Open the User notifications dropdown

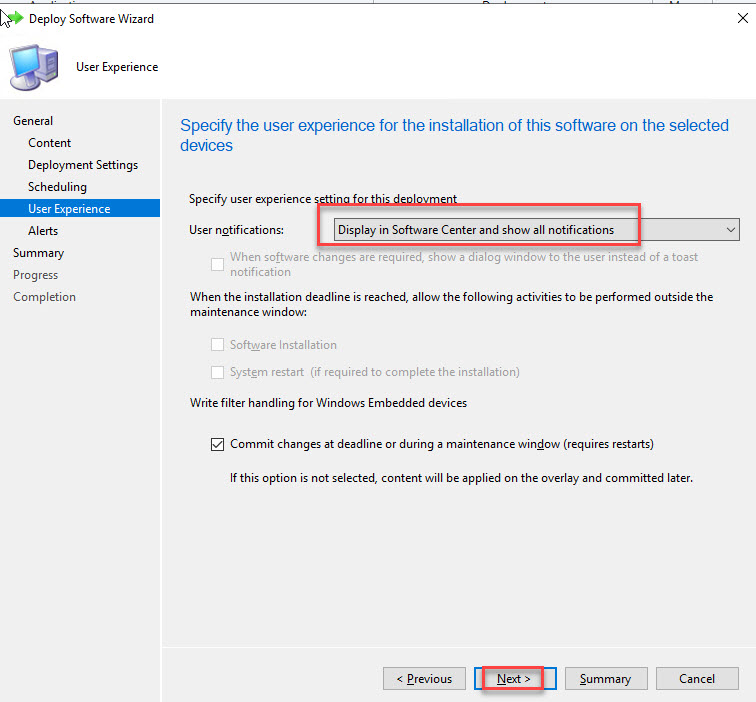click(530, 230)
